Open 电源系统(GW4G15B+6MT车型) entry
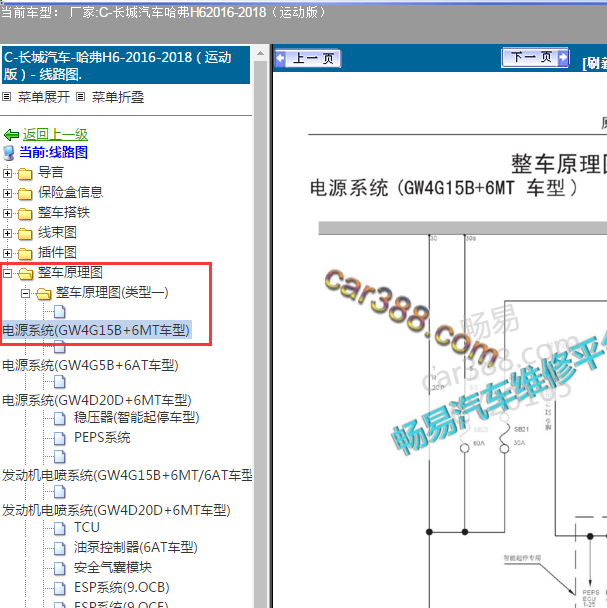The height and width of the screenshot is (608, 607). coord(96,330)
